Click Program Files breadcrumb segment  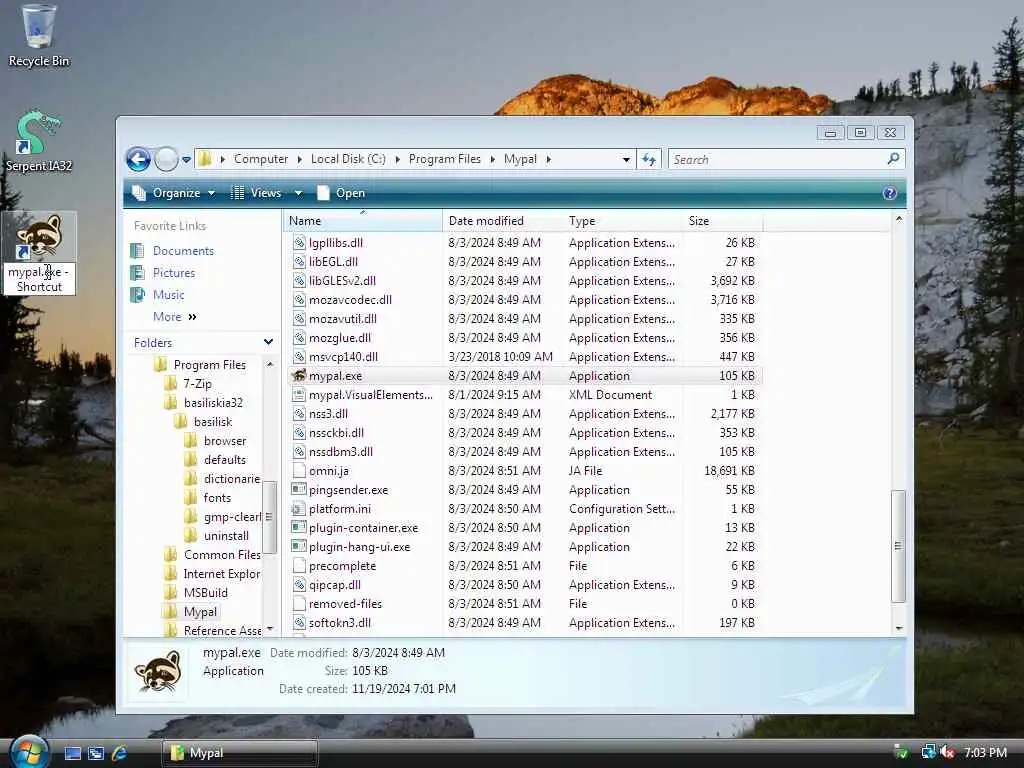pyautogui.click(x=444, y=159)
